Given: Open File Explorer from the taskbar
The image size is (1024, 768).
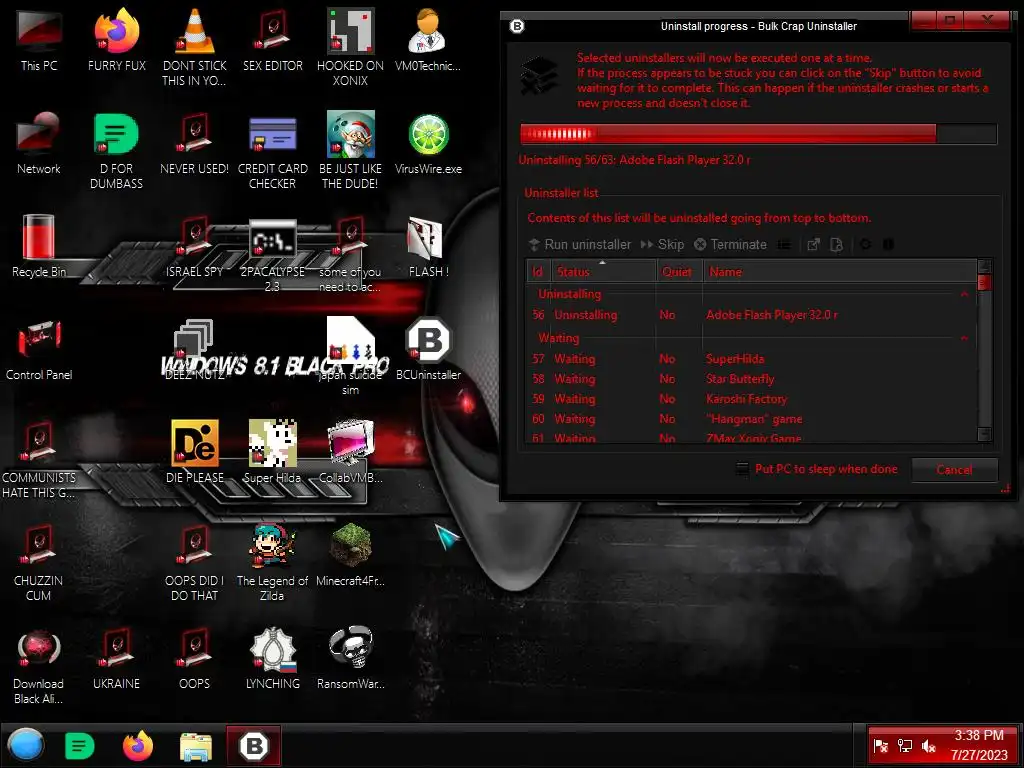Looking at the screenshot, I should click(195, 746).
